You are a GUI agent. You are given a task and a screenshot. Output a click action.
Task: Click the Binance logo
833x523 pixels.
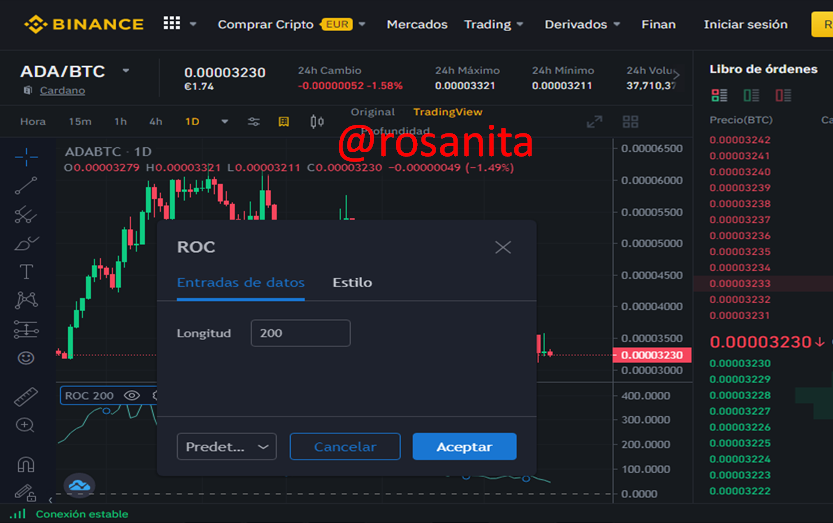pyautogui.click(x=84, y=24)
